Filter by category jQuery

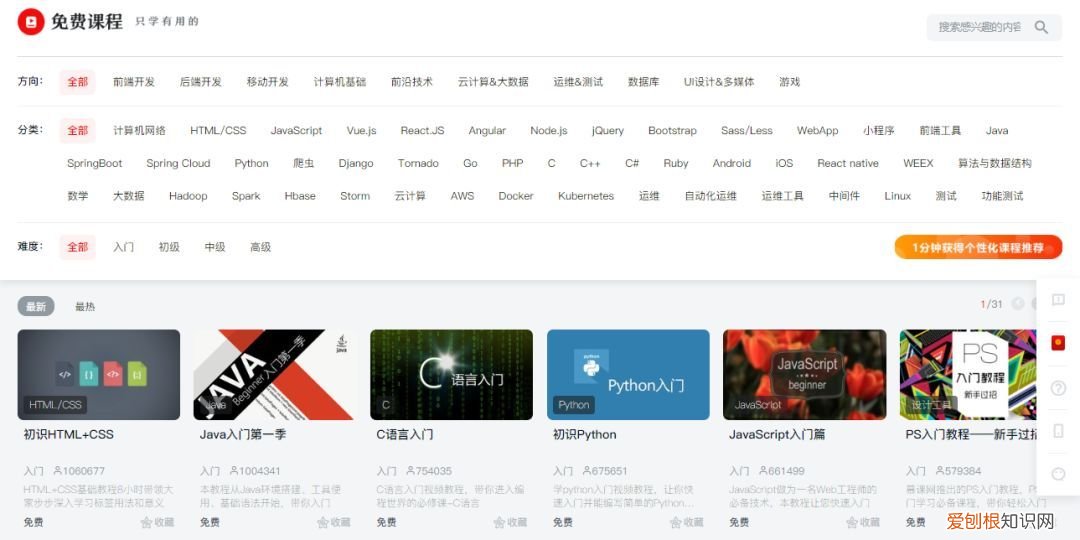coord(608,130)
